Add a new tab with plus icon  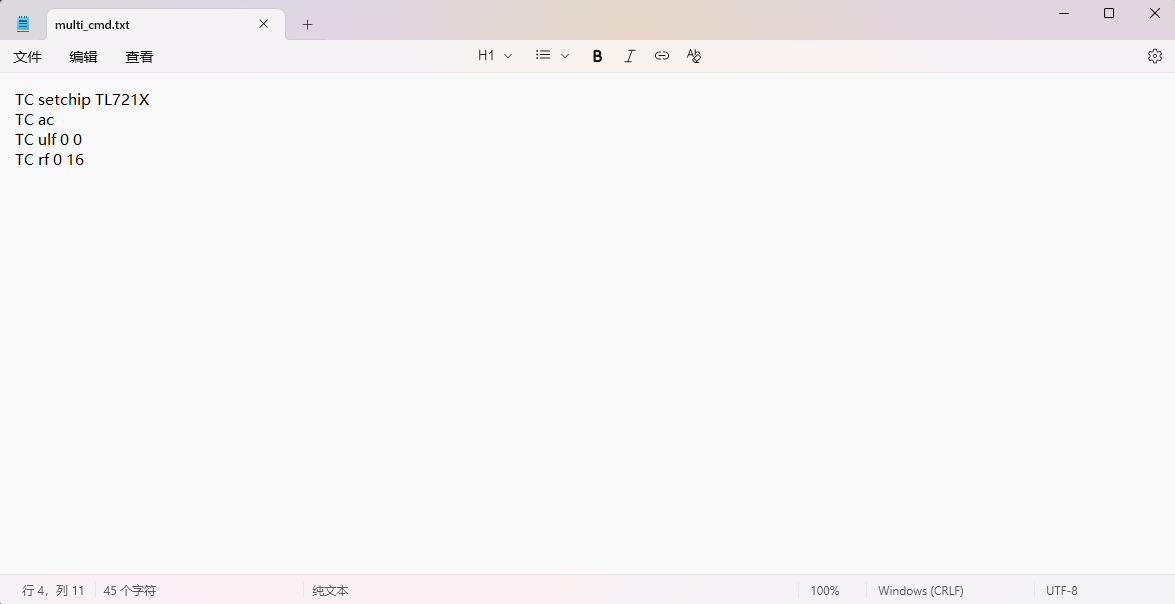pyautogui.click(x=307, y=24)
